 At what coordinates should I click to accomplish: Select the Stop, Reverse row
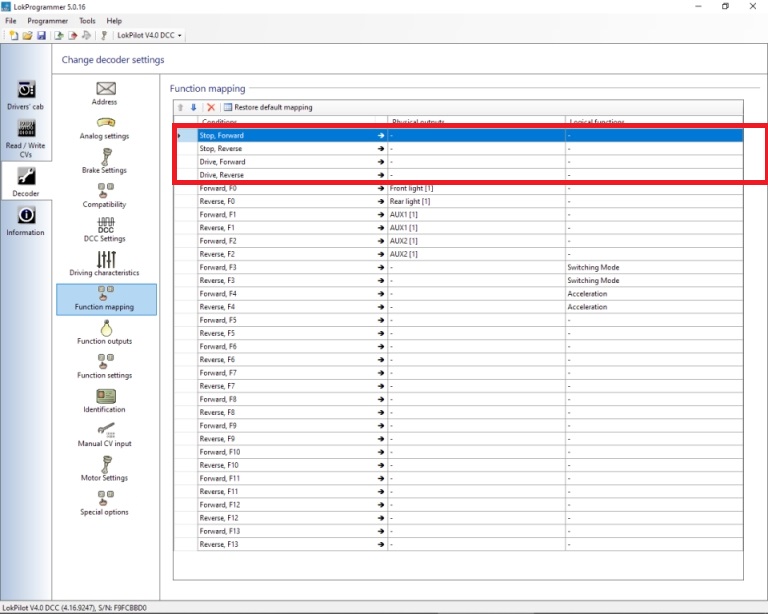[458, 148]
